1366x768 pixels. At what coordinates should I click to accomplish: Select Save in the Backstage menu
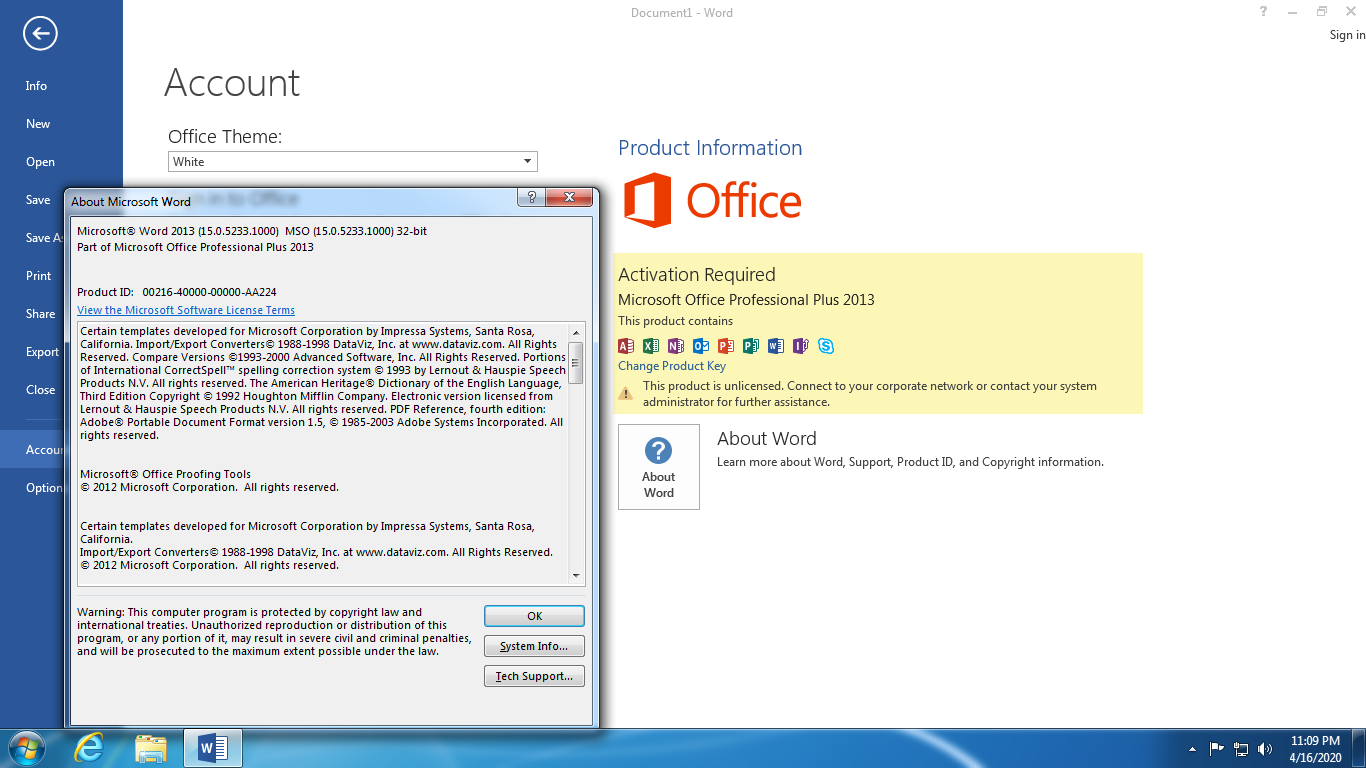click(x=38, y=200)
